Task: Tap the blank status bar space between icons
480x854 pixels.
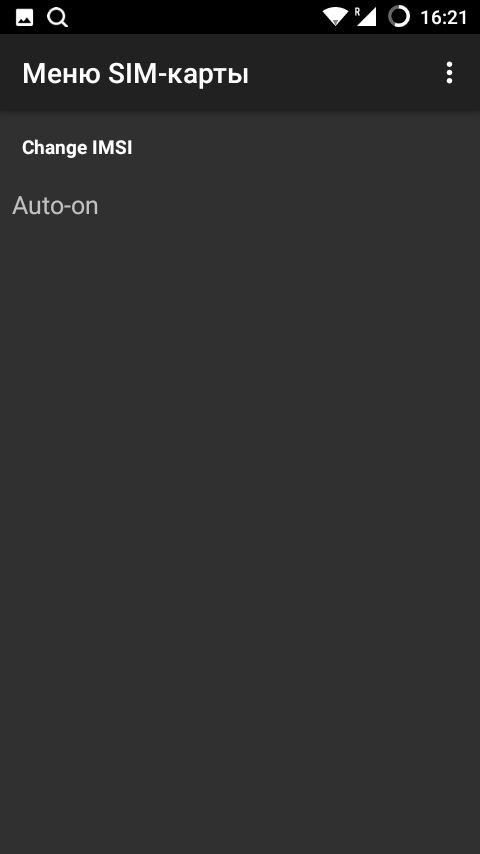Action: pyautogui.click(x=195, y=17)
